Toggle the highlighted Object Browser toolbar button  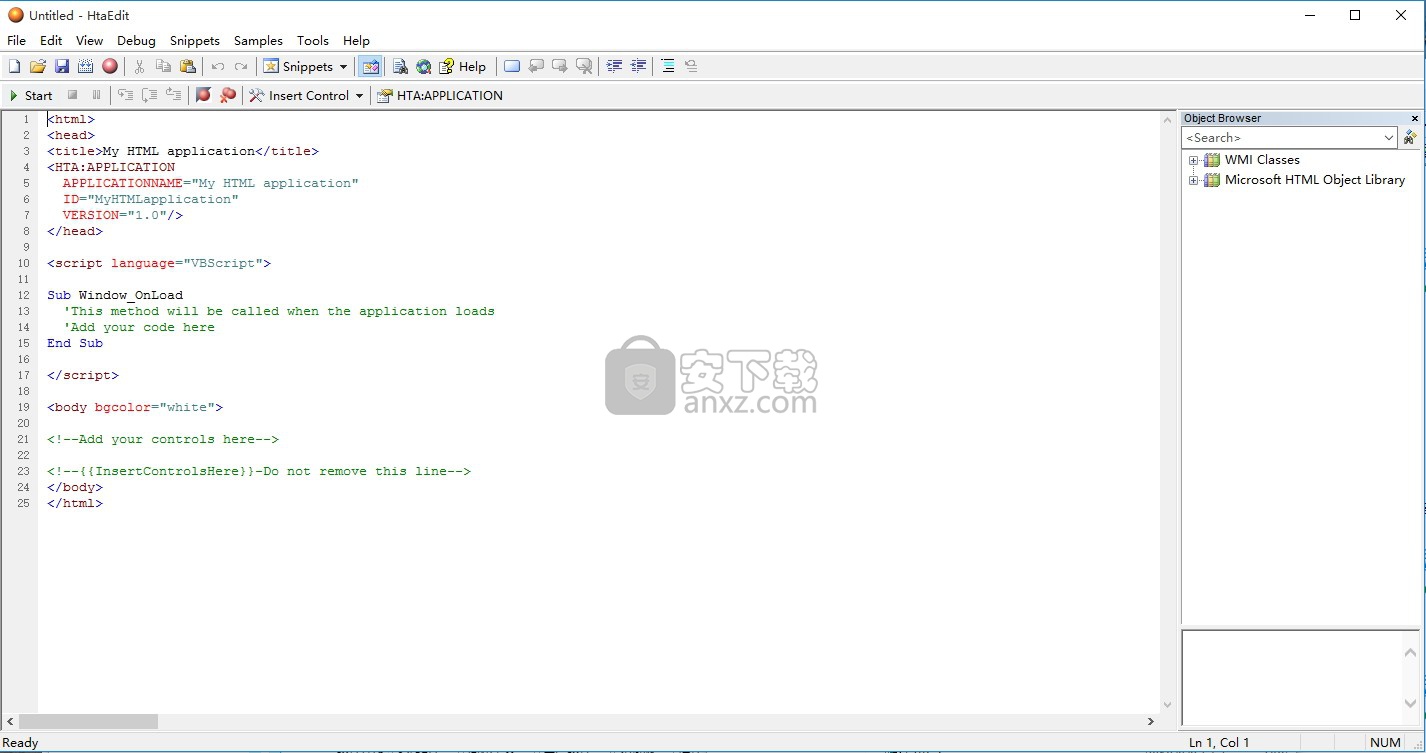(371, 67)
